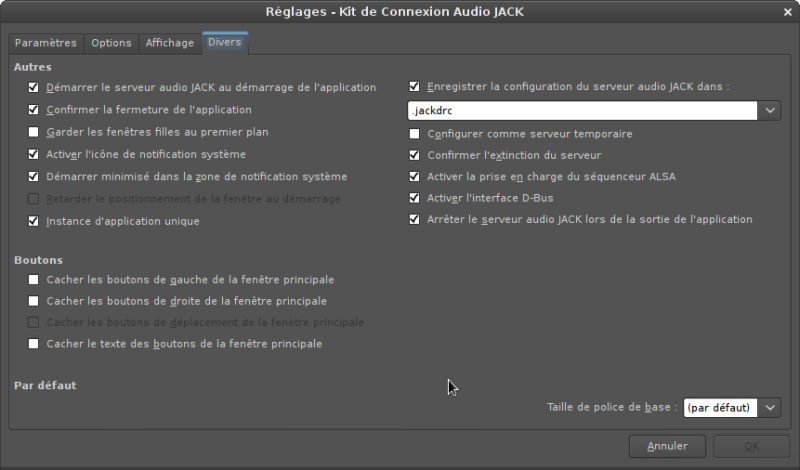Open the Taille de police de base dropdown arrow
This screenshot has width=800, height=470.
point(769,408)
